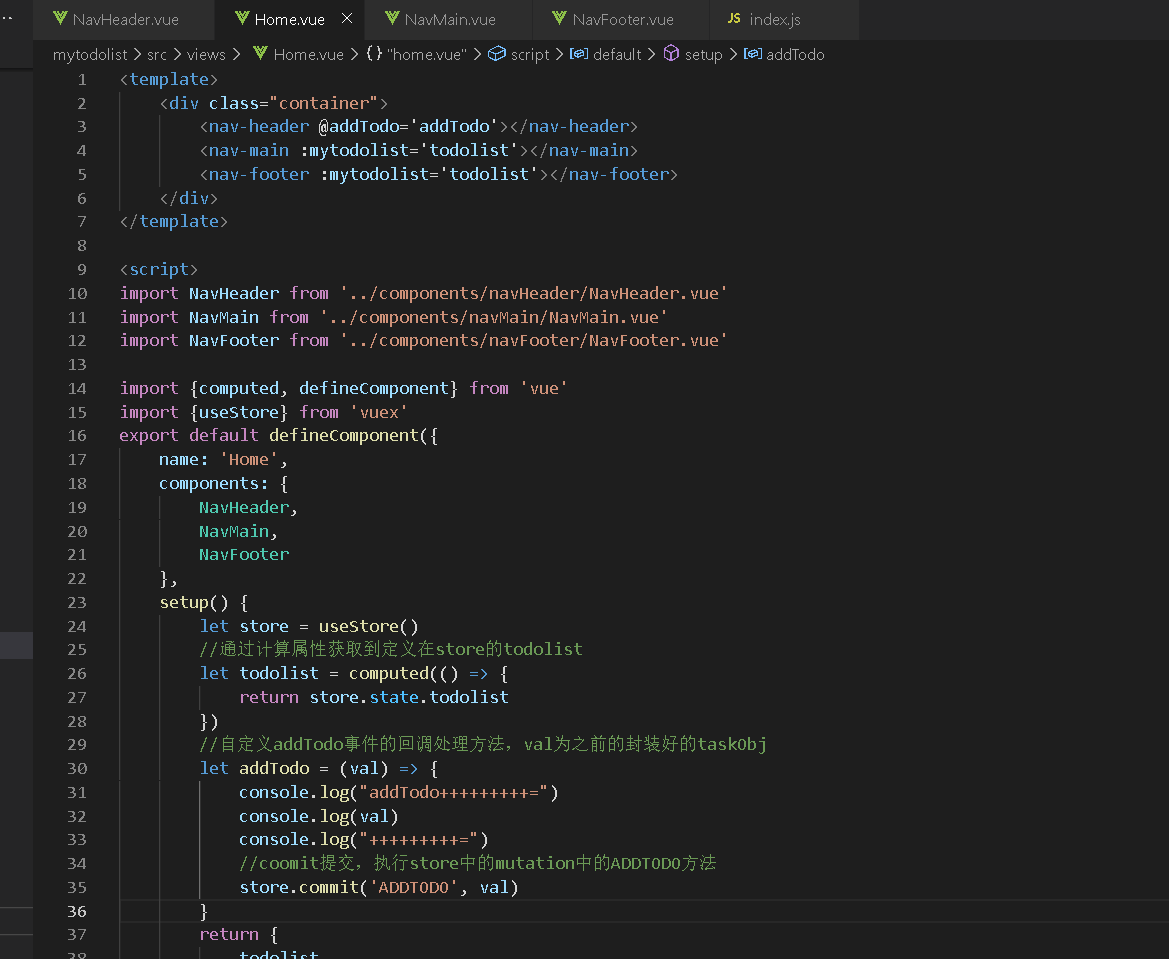Image resolution: width=1169 pixels, height=959 pixels.
Task: Click line number 36 in the gutter
Action: pyautogui.click(x=77, y=911)
